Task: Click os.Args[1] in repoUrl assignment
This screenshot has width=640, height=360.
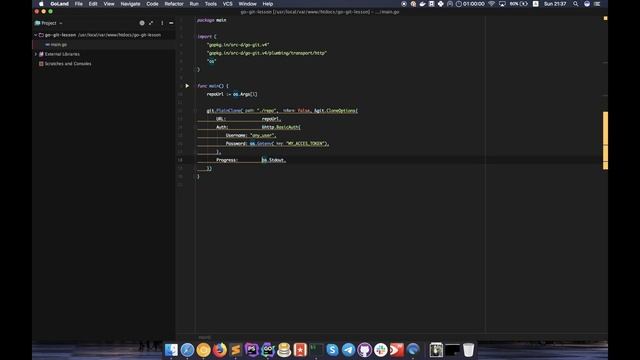Action: pos(245,94)
